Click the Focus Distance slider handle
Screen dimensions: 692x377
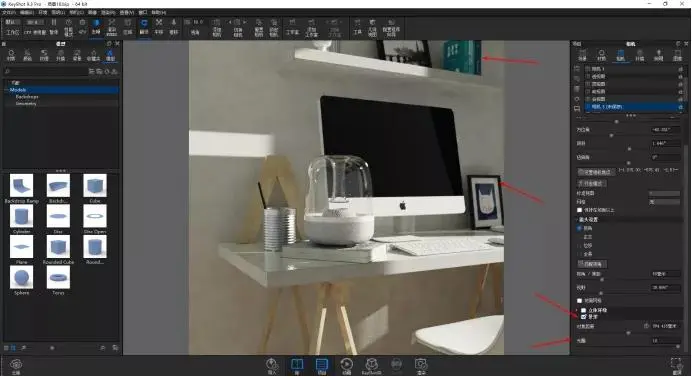coord(628,333)
